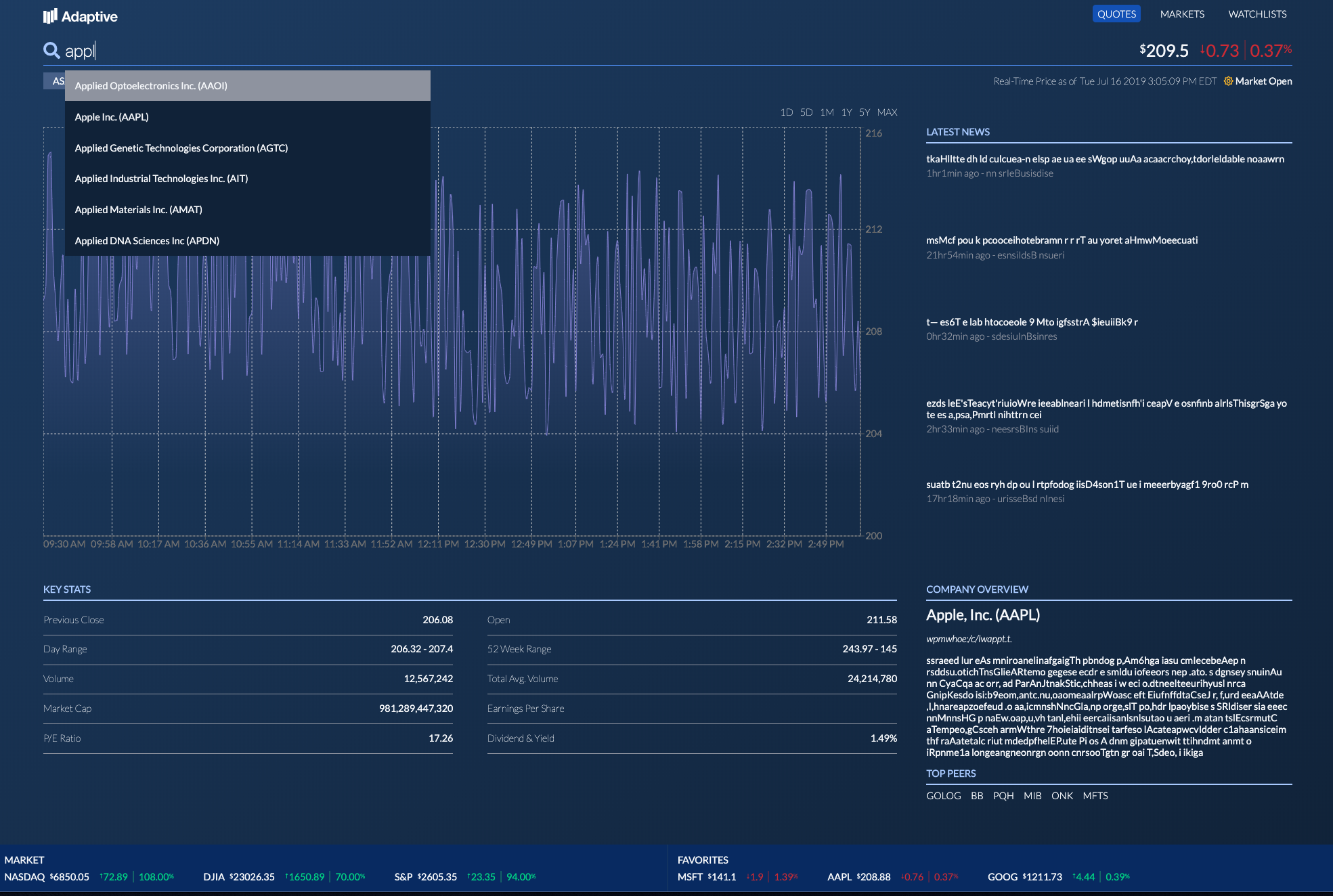Click the Open value 211.58
This screenshot has width=1333, height=896.
(881, 620)
